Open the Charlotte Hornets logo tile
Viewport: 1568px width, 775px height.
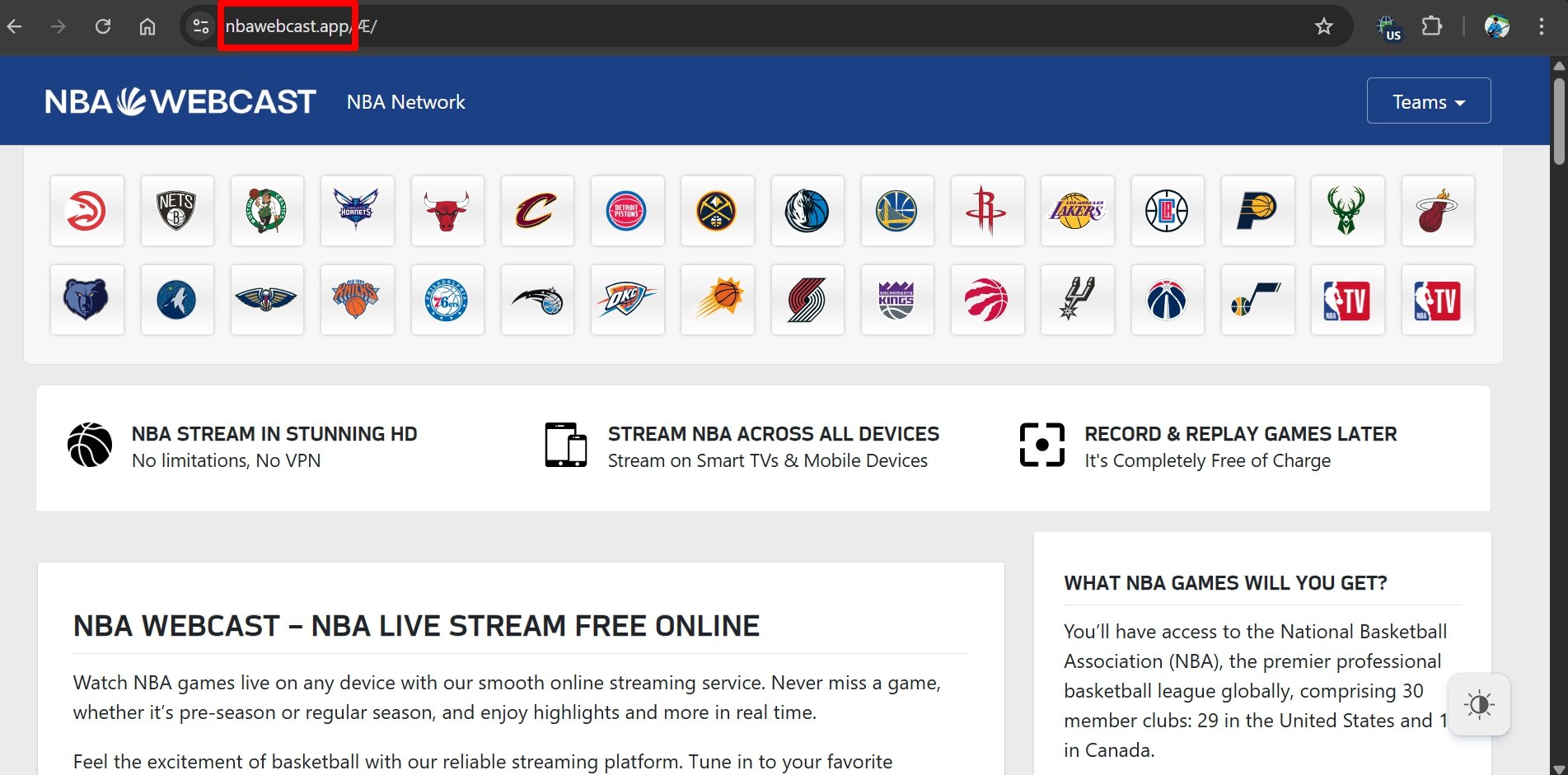tap(357, 211)
